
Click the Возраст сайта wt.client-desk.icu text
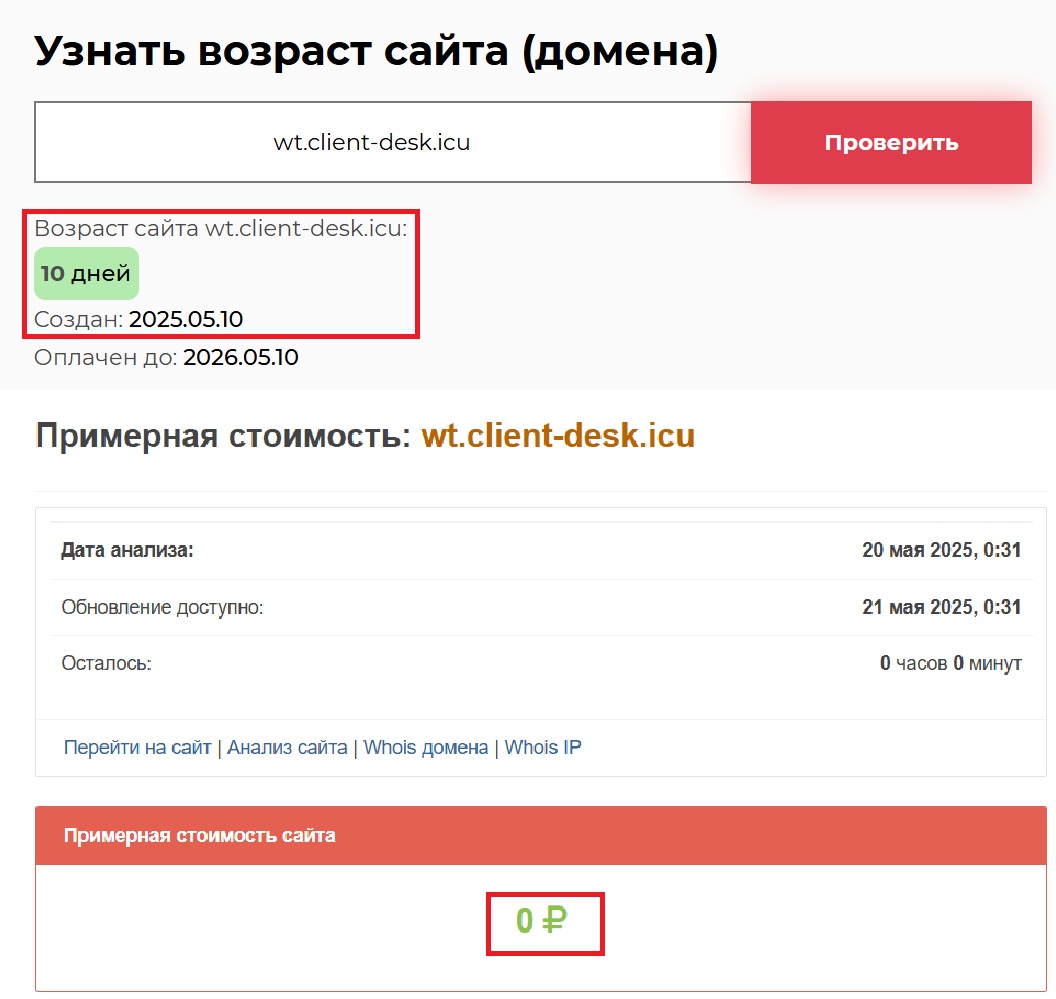[x=221, y=228]
